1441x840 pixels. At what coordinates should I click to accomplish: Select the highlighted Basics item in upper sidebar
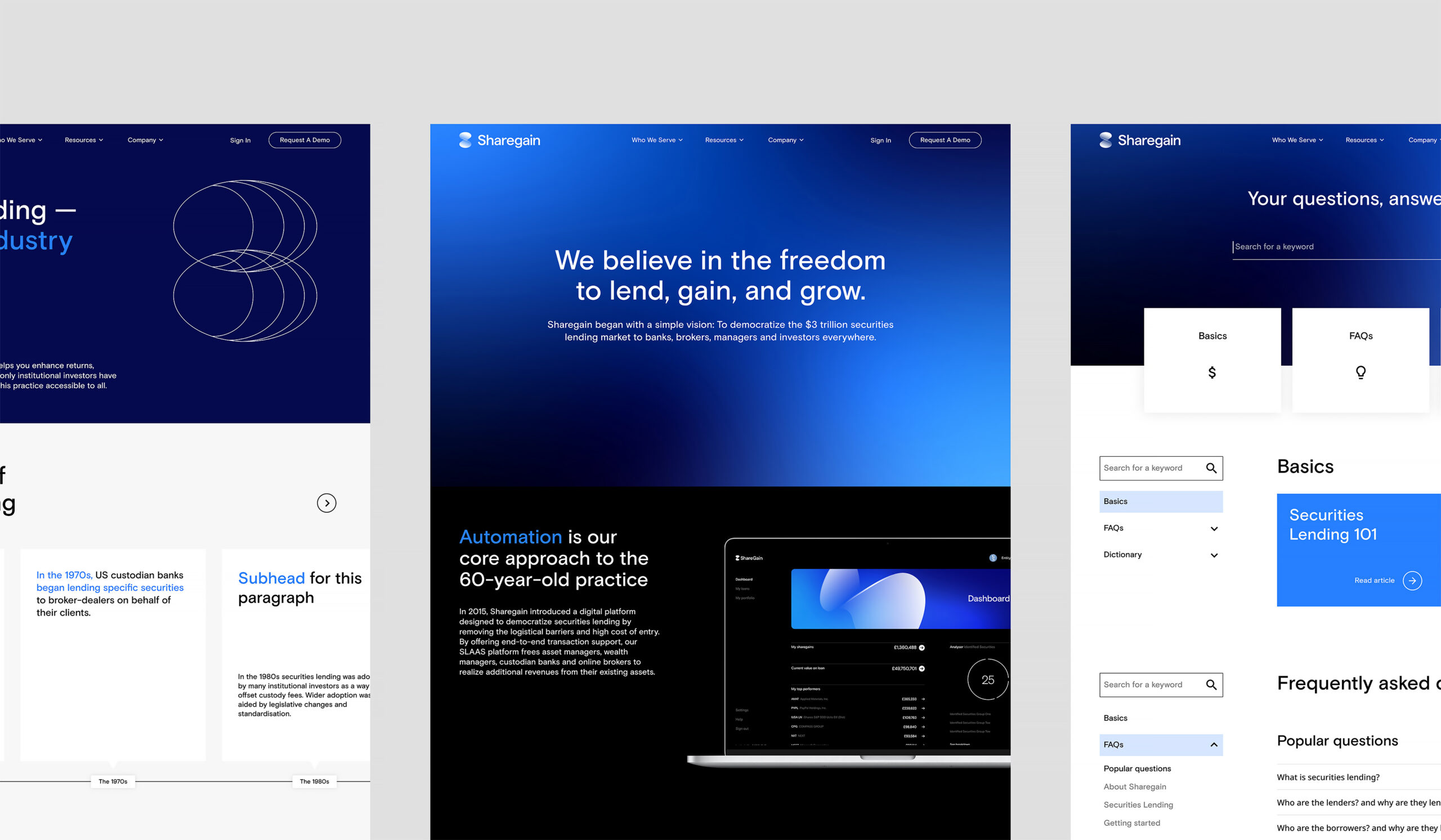[x=1160, y=501]
